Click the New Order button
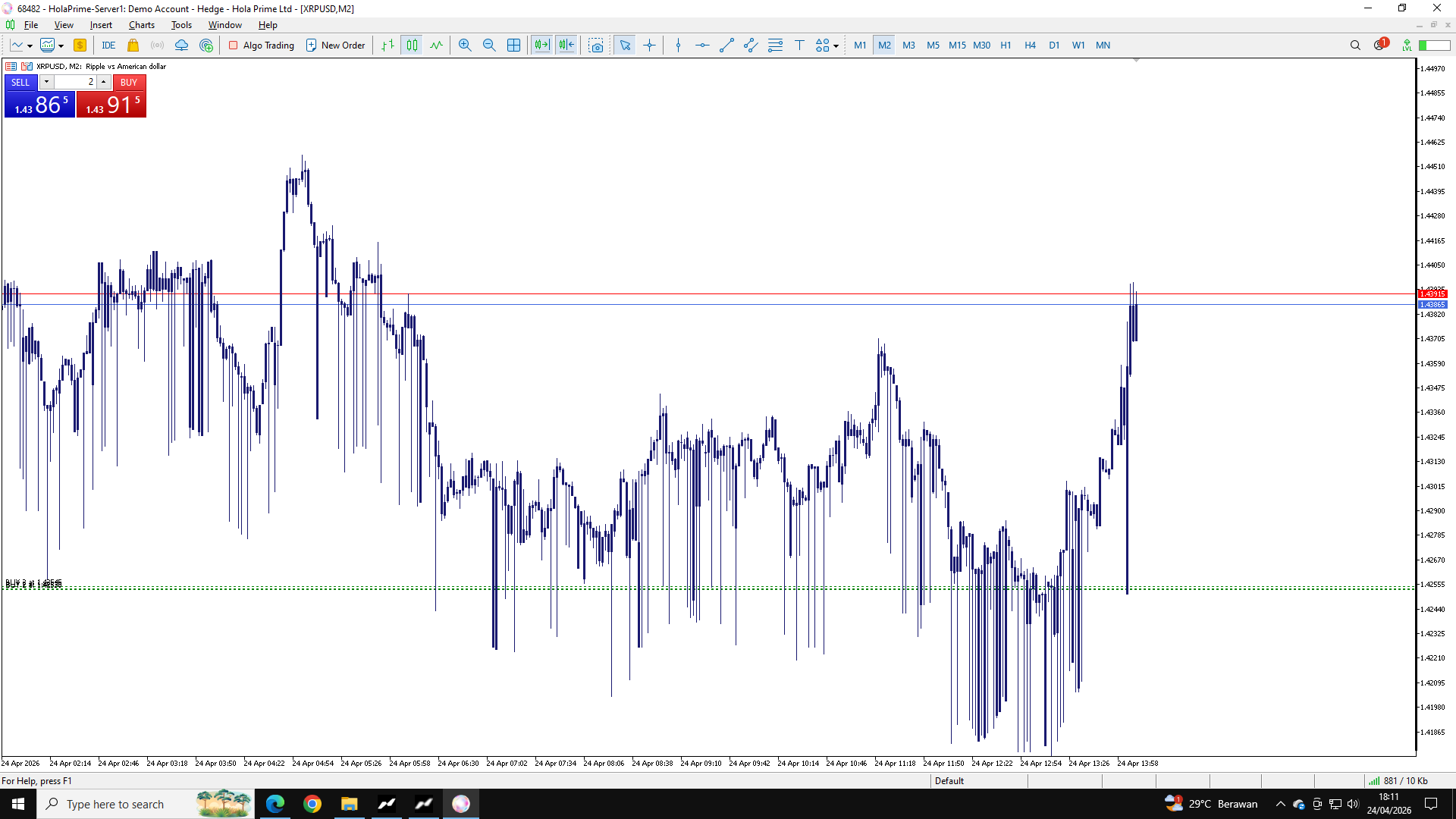The image size is (1456, 819). tap(335, 45)
